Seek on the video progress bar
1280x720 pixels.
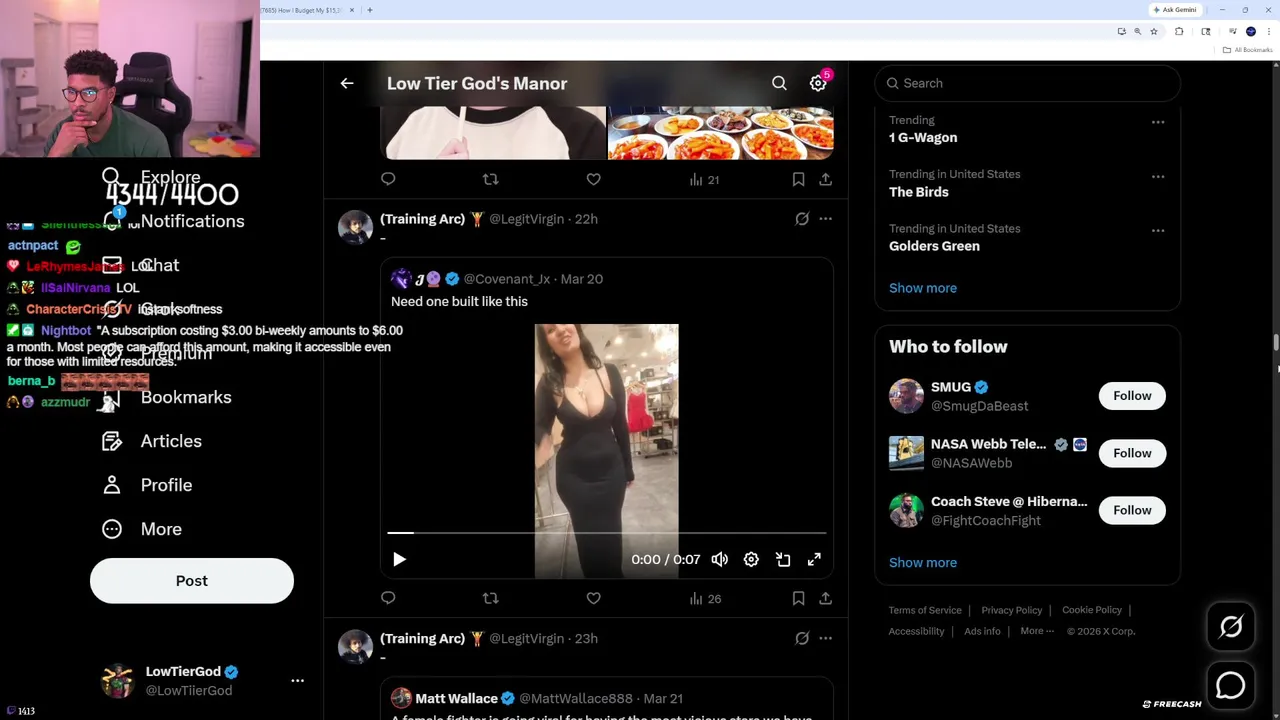coord(606,533)
